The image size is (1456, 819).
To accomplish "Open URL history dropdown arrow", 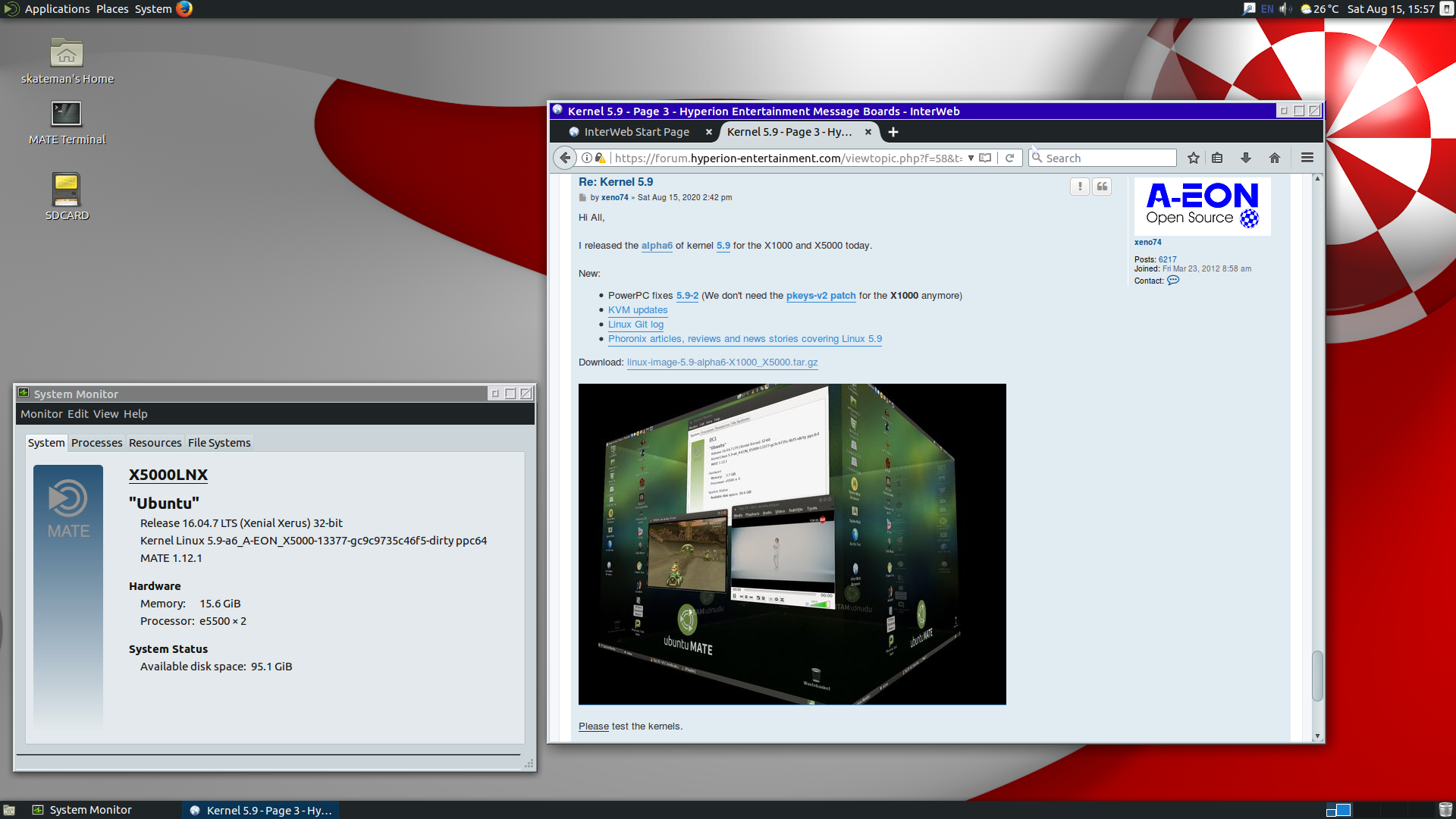I will pos(971,158).
